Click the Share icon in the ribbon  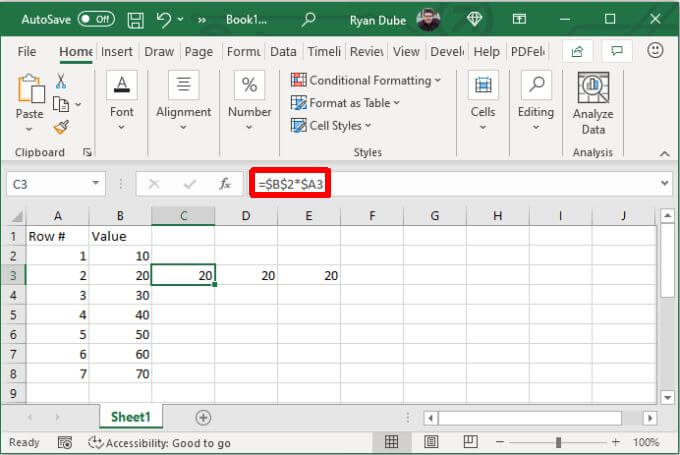coord(577,52)
